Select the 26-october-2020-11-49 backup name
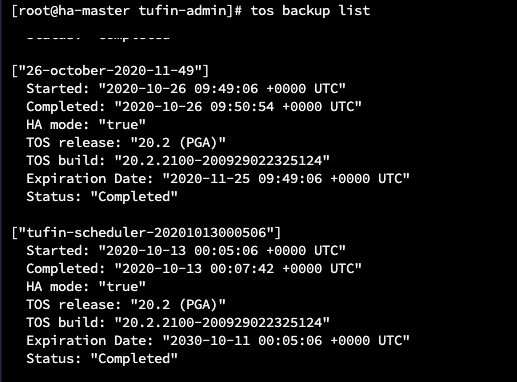517x382 pixels. tap(110, 70)
